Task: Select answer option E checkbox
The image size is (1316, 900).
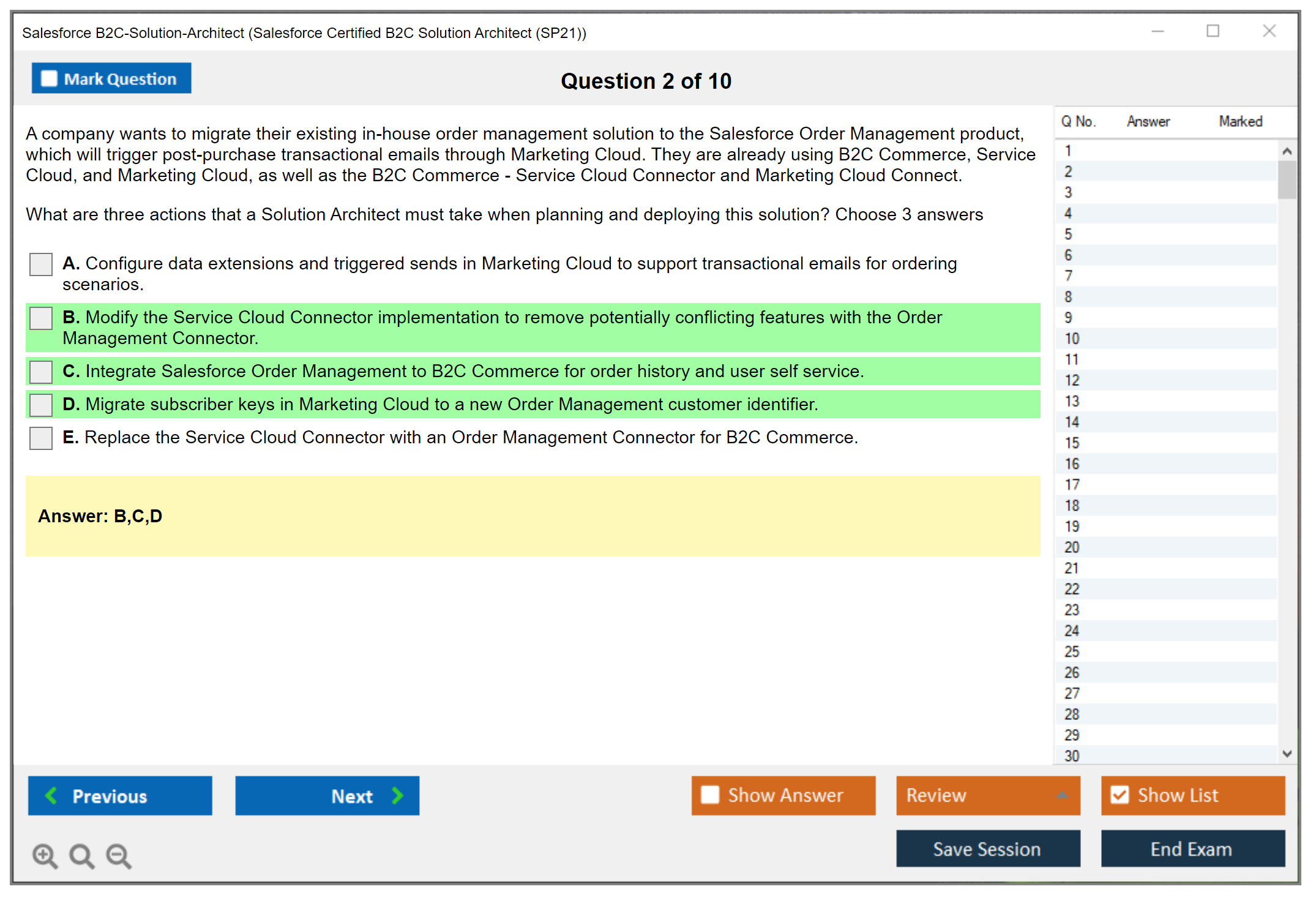Action: click(x=41, y=438)
